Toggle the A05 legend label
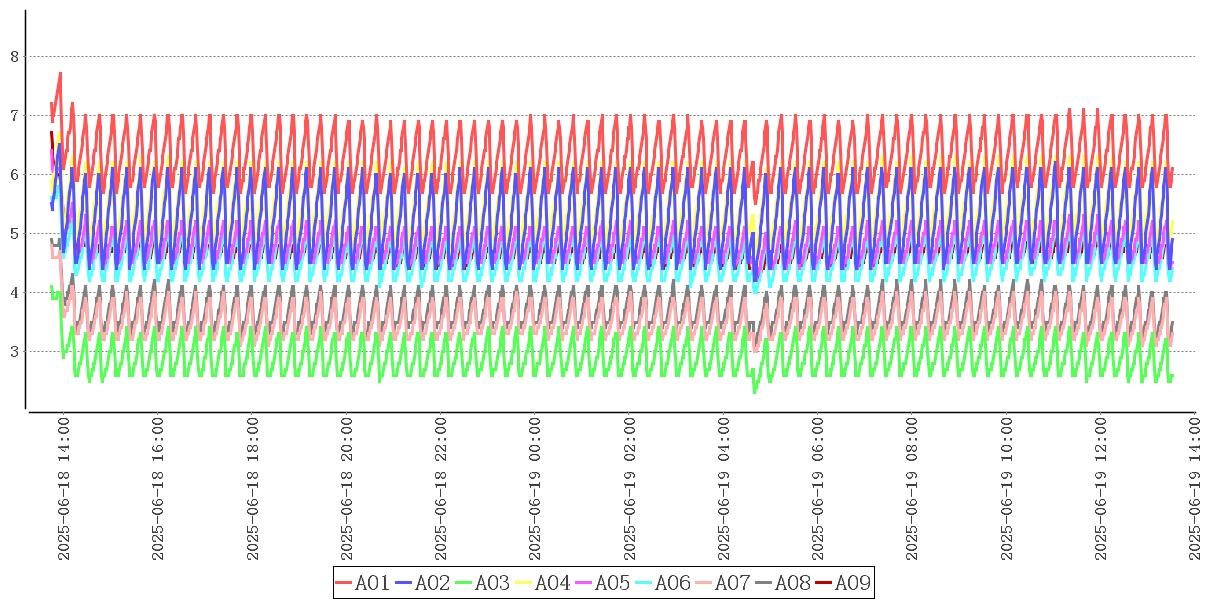The image size is (1207, 600). [612, 583]
